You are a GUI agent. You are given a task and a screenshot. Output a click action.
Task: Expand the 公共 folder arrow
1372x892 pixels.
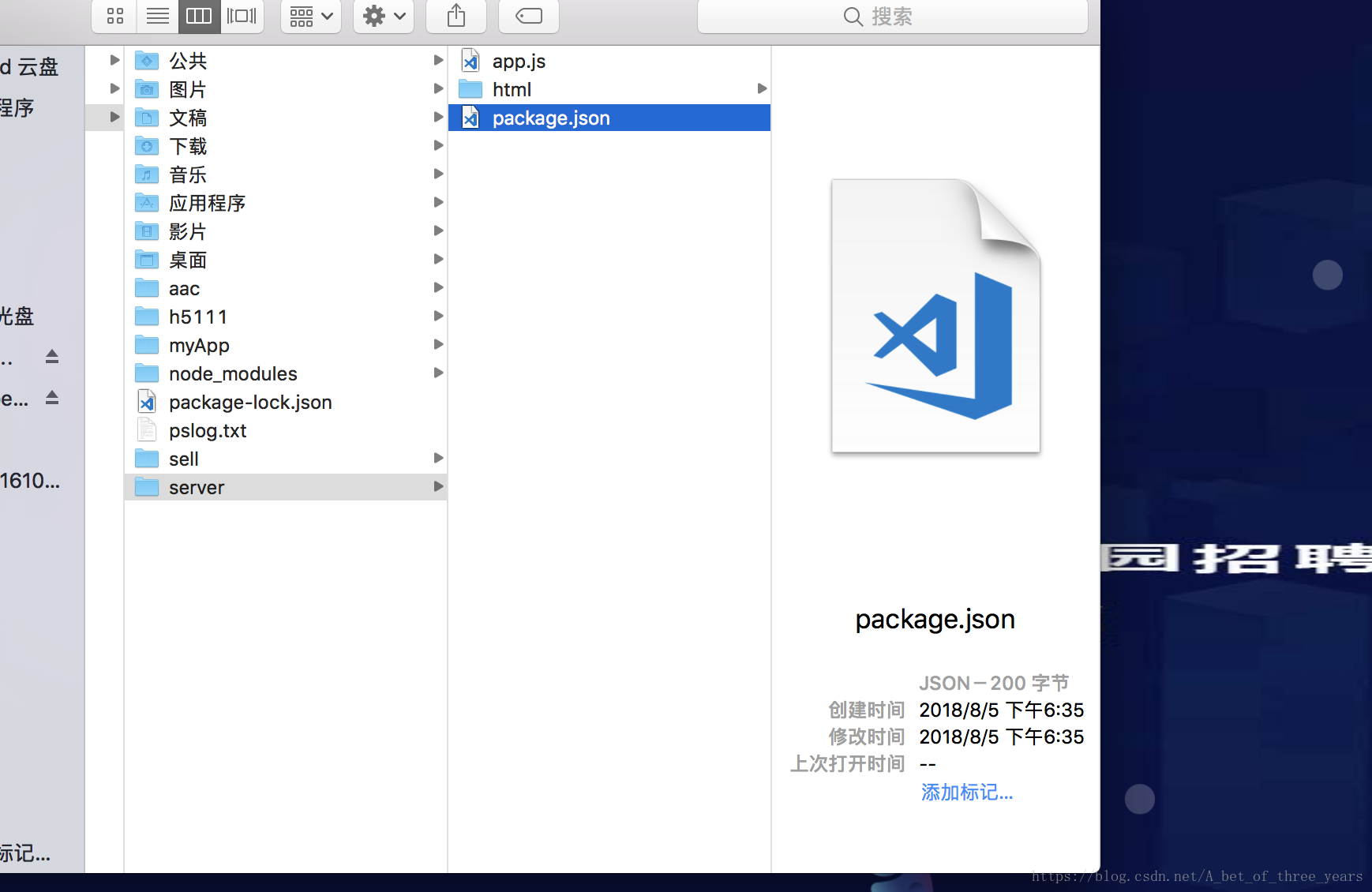point(438,60)
